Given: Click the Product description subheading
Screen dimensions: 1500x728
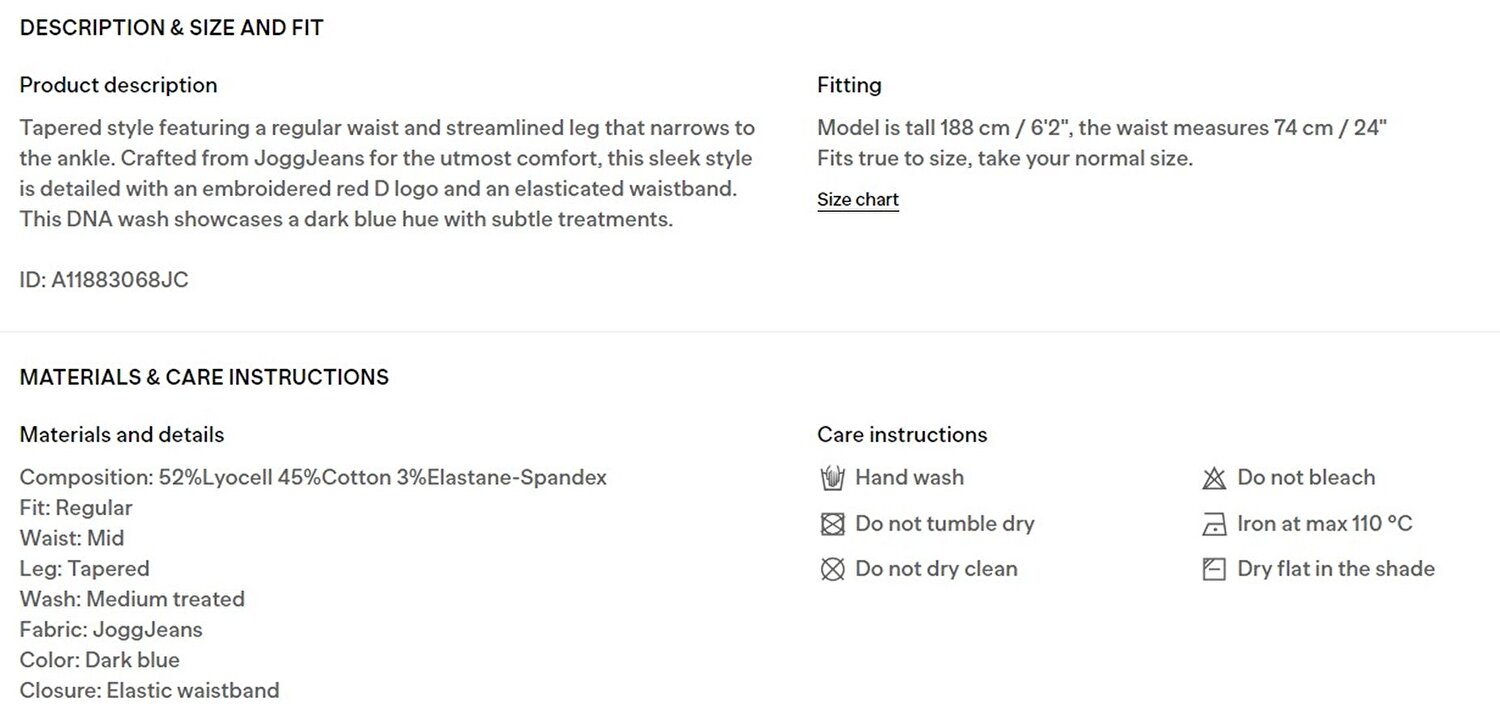Looking at the screenshot, I should pos(118,85).
